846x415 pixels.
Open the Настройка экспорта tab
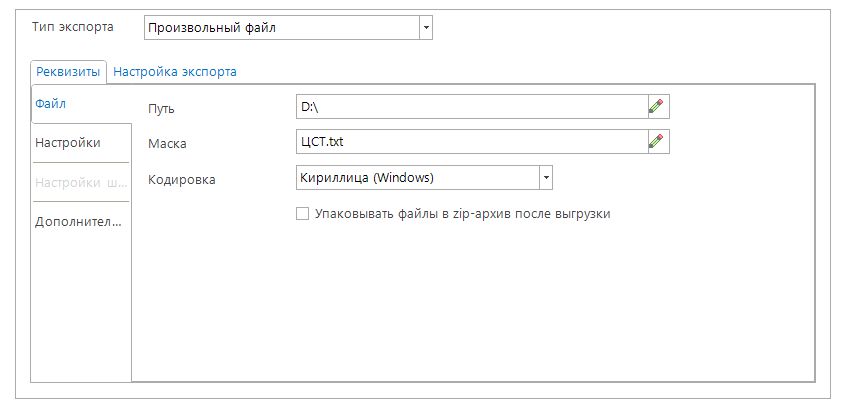tap(174, 72)
